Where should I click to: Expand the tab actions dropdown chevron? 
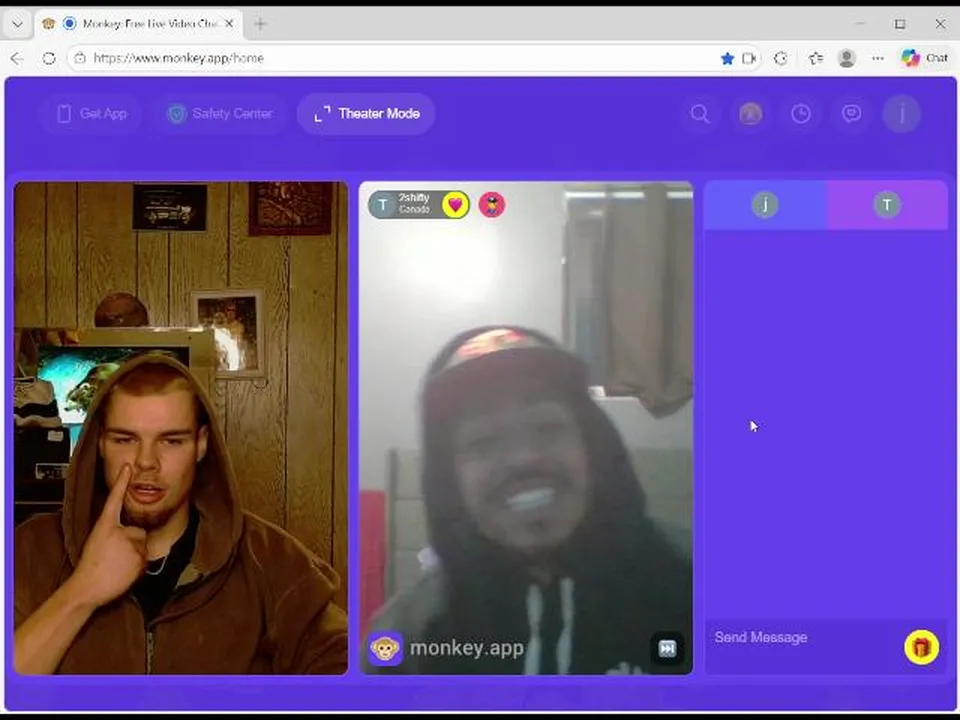coord(17,24)
